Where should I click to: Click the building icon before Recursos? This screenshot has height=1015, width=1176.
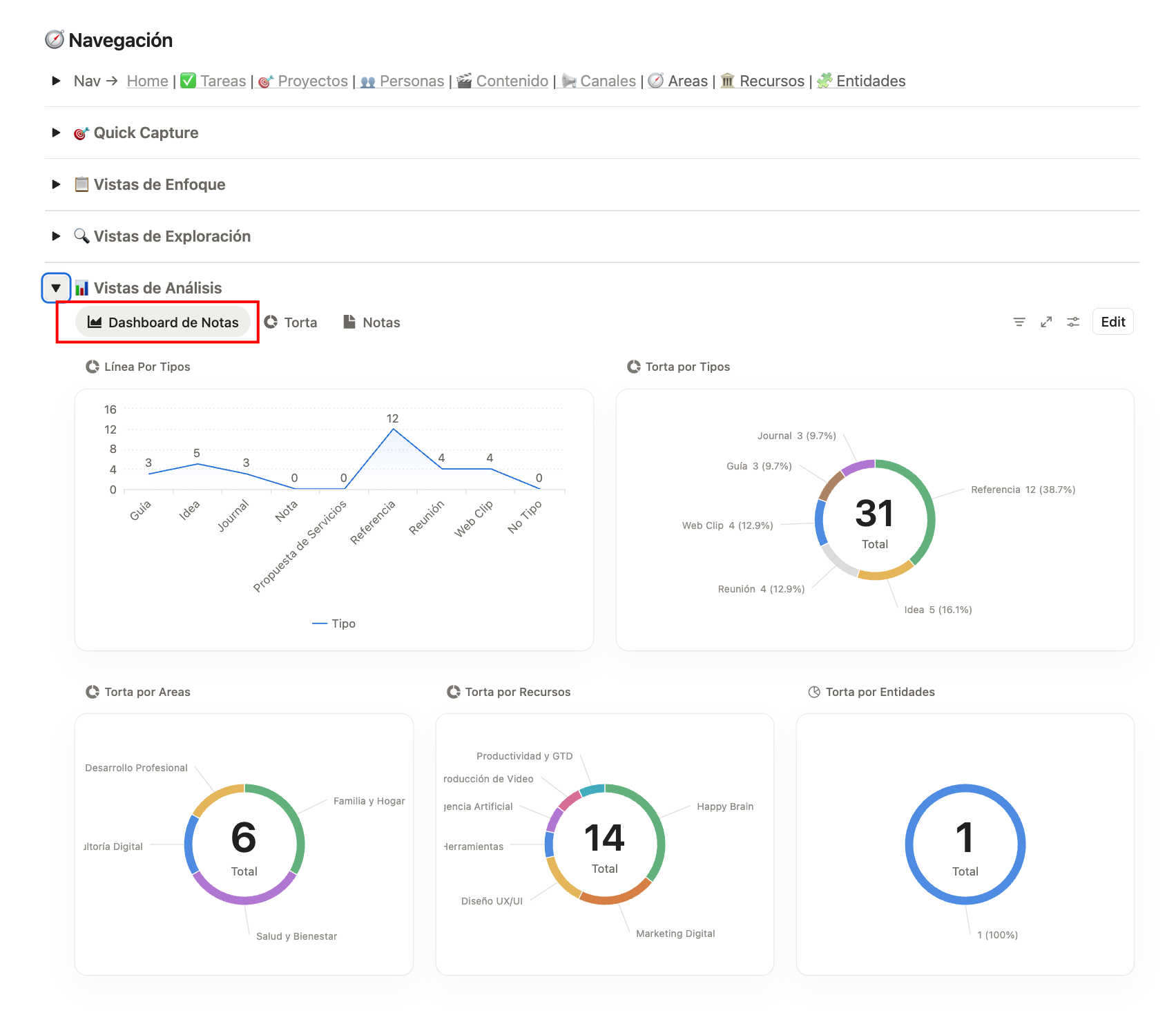[727, 81]
